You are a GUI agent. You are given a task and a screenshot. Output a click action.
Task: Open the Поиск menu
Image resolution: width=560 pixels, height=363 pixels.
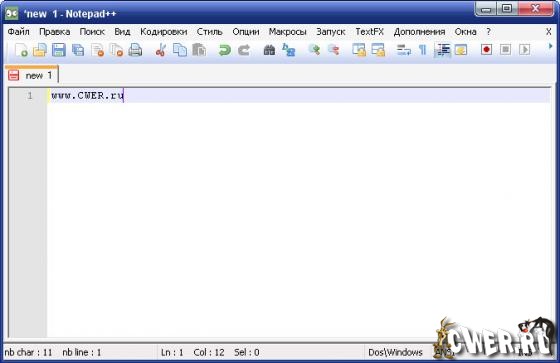tap(92, 32)
